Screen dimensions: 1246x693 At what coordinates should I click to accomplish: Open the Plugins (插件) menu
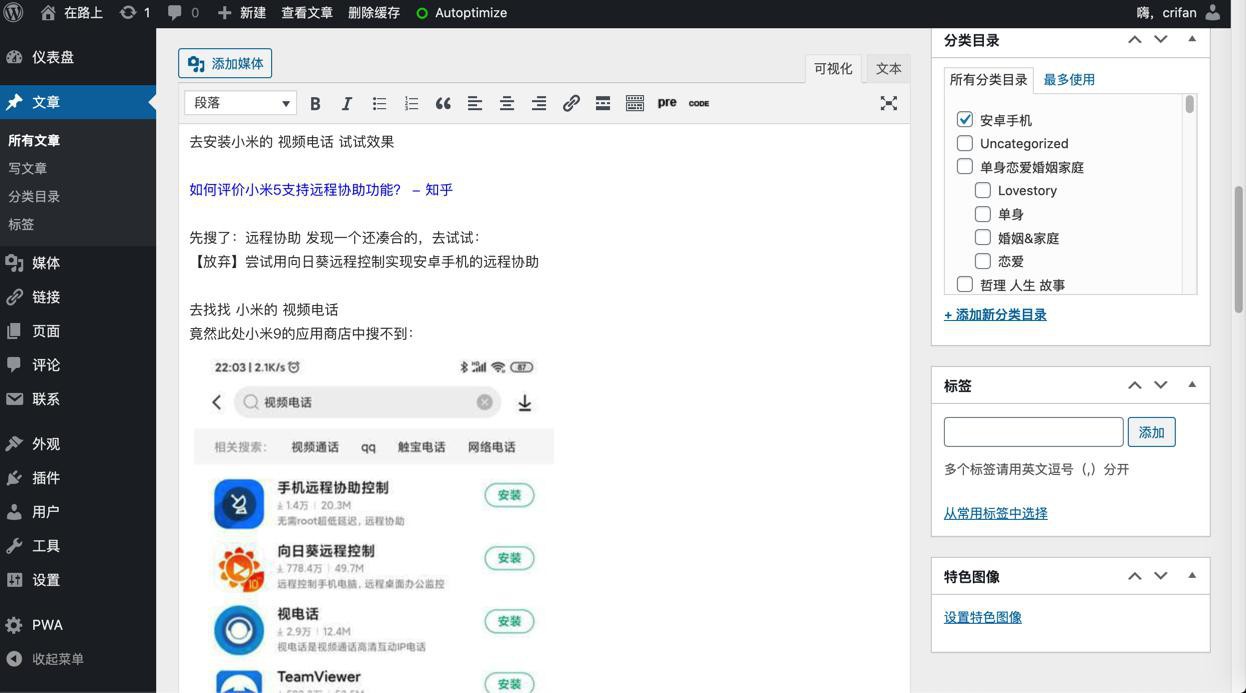pyautogui.click(x=78, y=478)
